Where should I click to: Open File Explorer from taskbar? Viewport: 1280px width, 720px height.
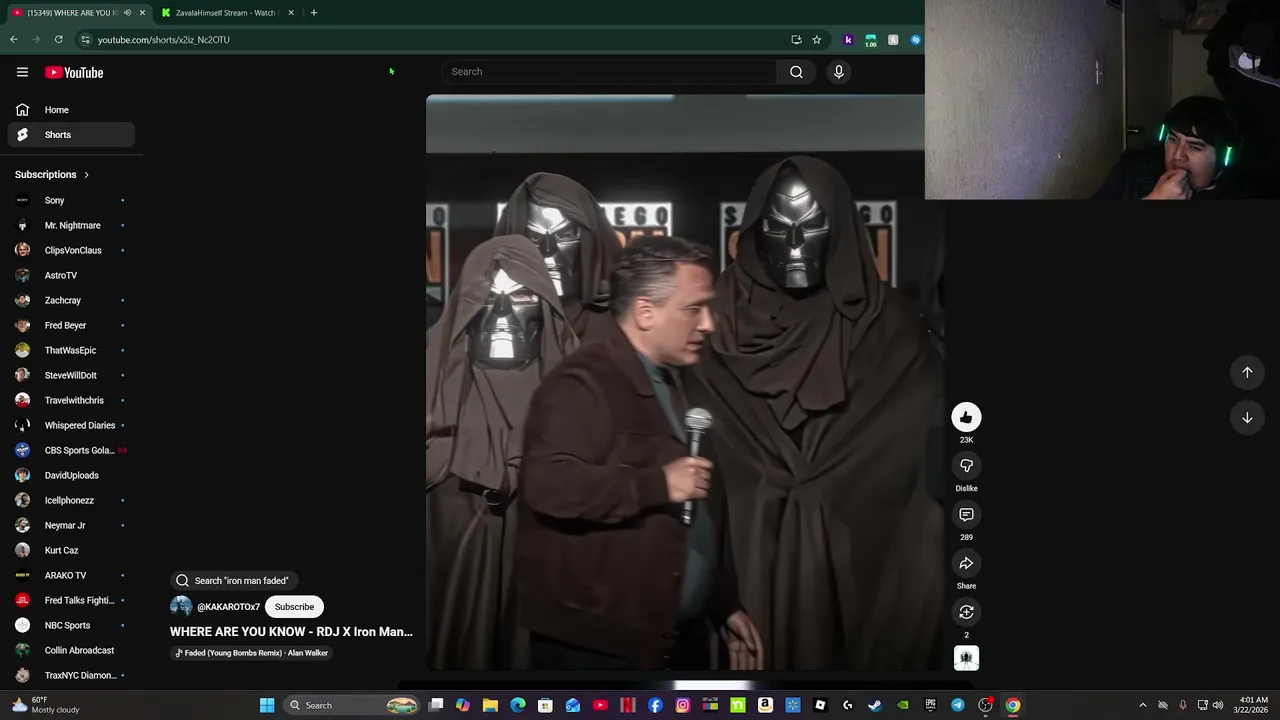(490, 705)
